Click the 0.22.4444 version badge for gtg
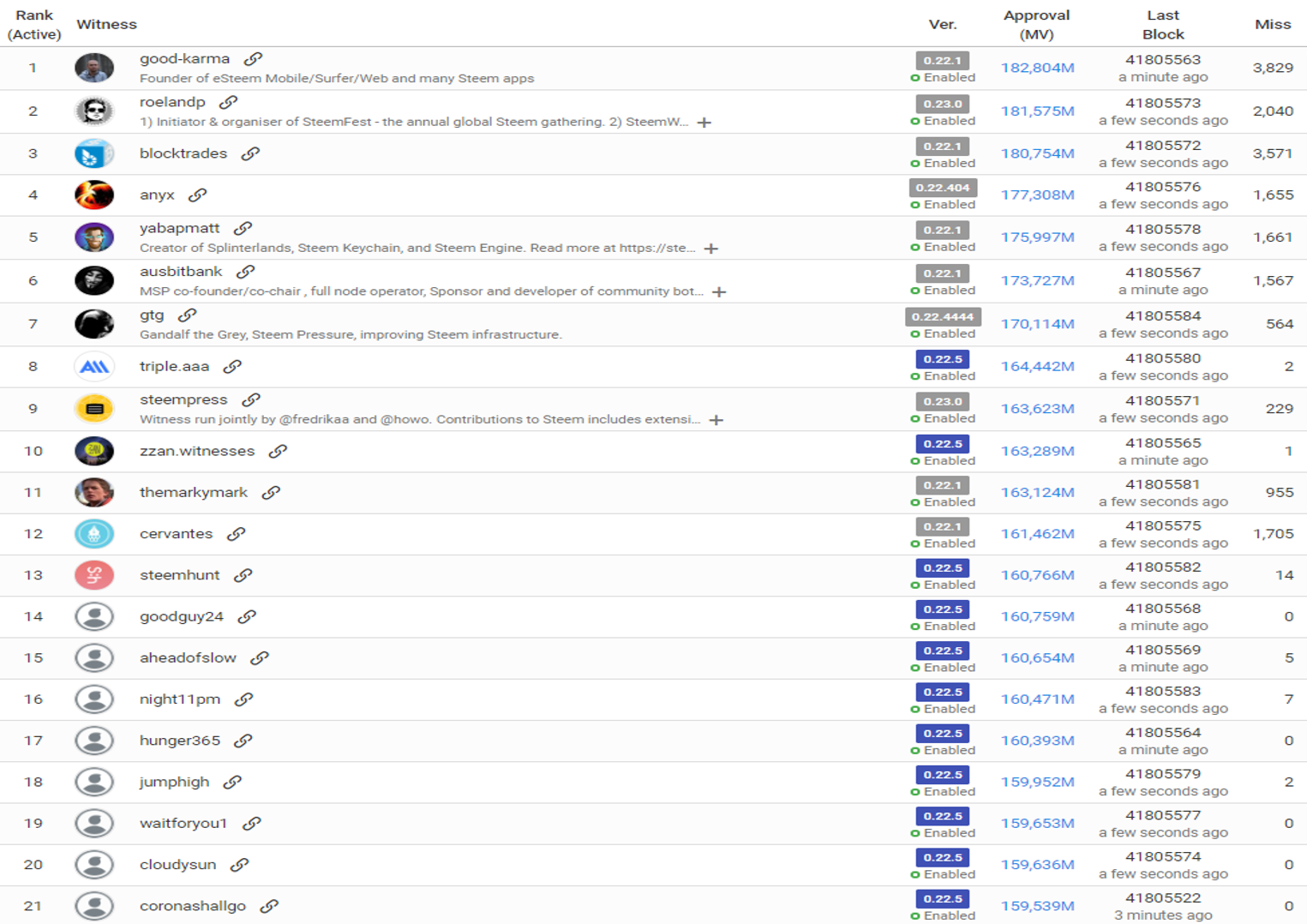This screenshot has width=1307, height=924. point(943,316)
